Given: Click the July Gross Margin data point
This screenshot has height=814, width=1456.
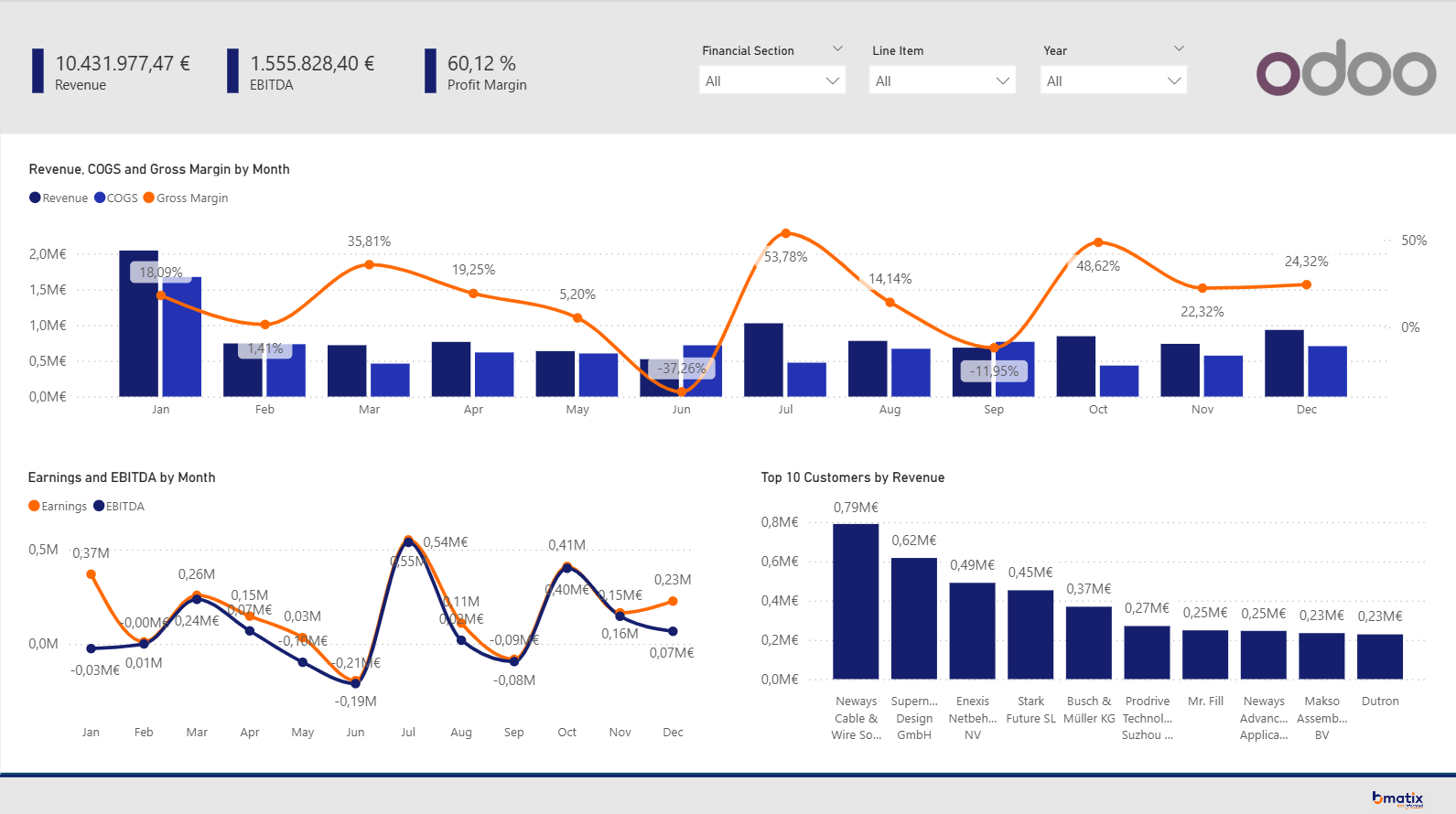Looking at the screenshot, I should 785,233.
